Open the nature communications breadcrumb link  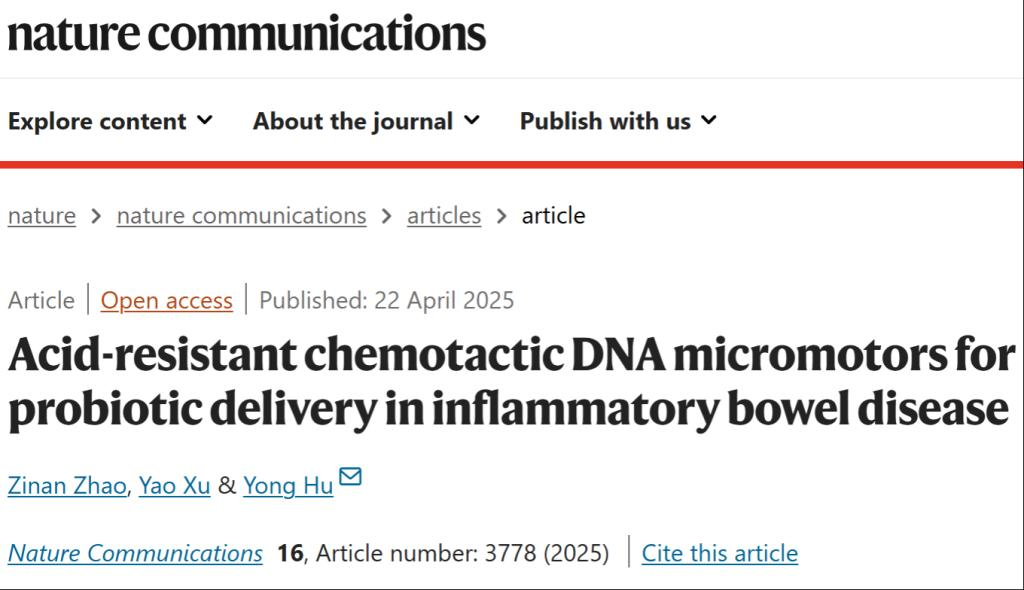click(241, 216)
